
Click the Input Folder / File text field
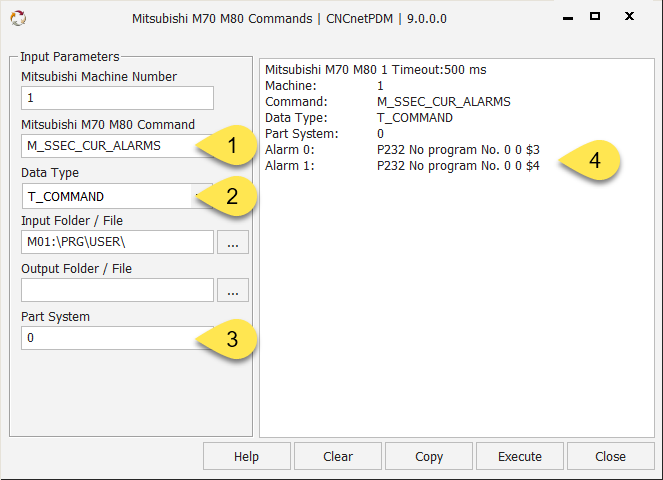117,242
